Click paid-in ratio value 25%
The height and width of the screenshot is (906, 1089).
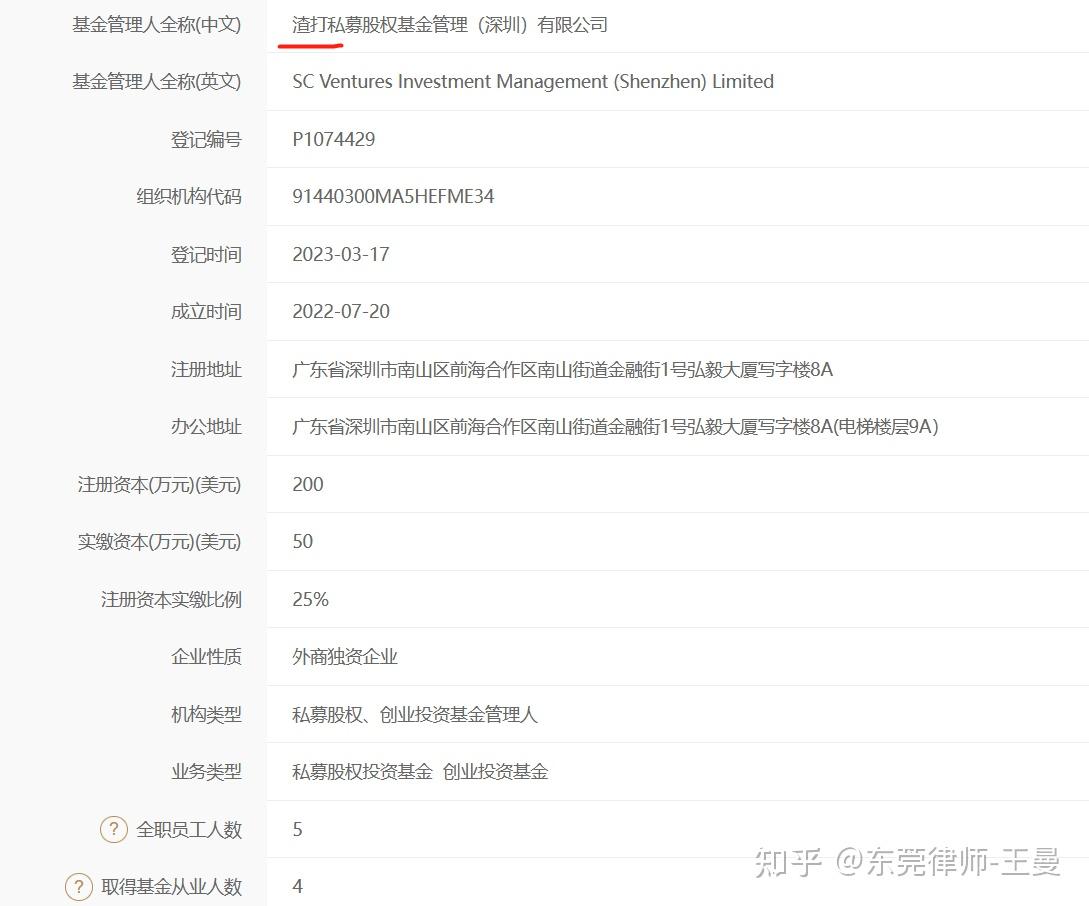point(310,599)
